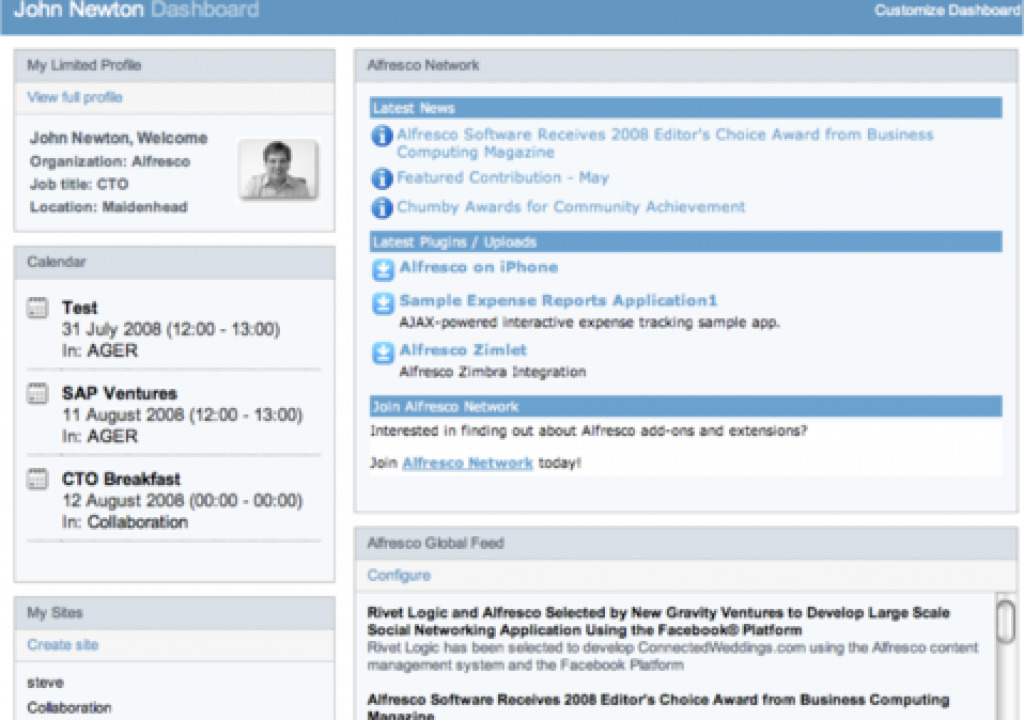Click the info icon beside Chumby Awards
The image size is (1024, 720).
click(382, 208)
